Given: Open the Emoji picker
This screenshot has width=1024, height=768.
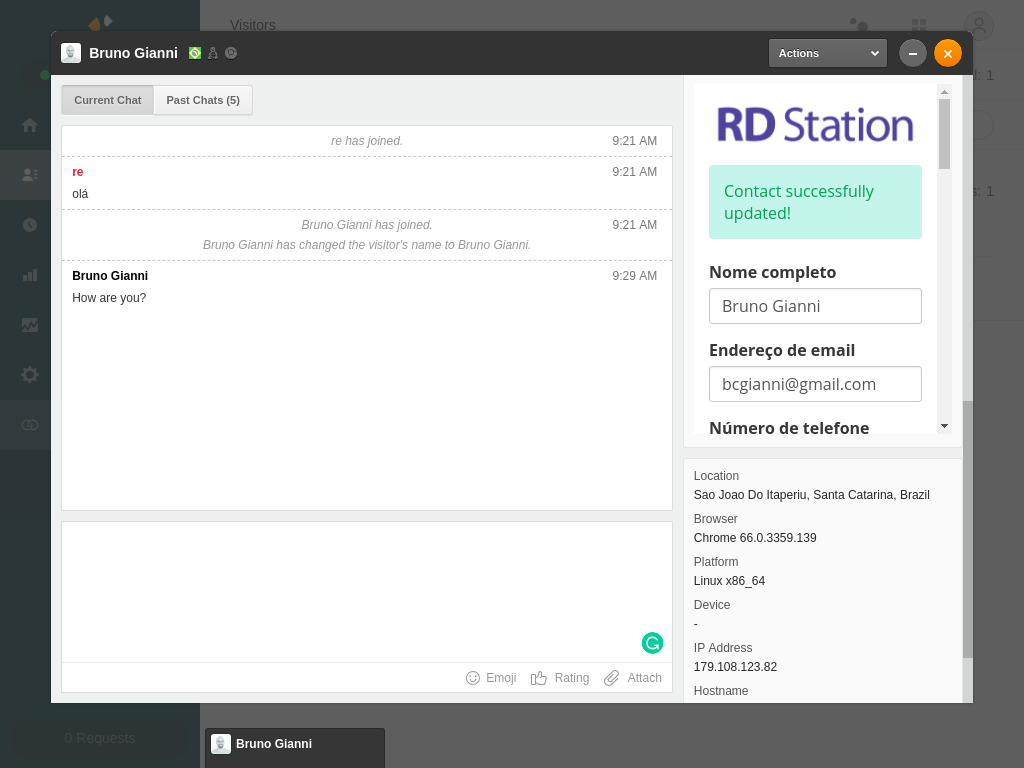Looking at the screenshot, I should (x=491, y=678).
